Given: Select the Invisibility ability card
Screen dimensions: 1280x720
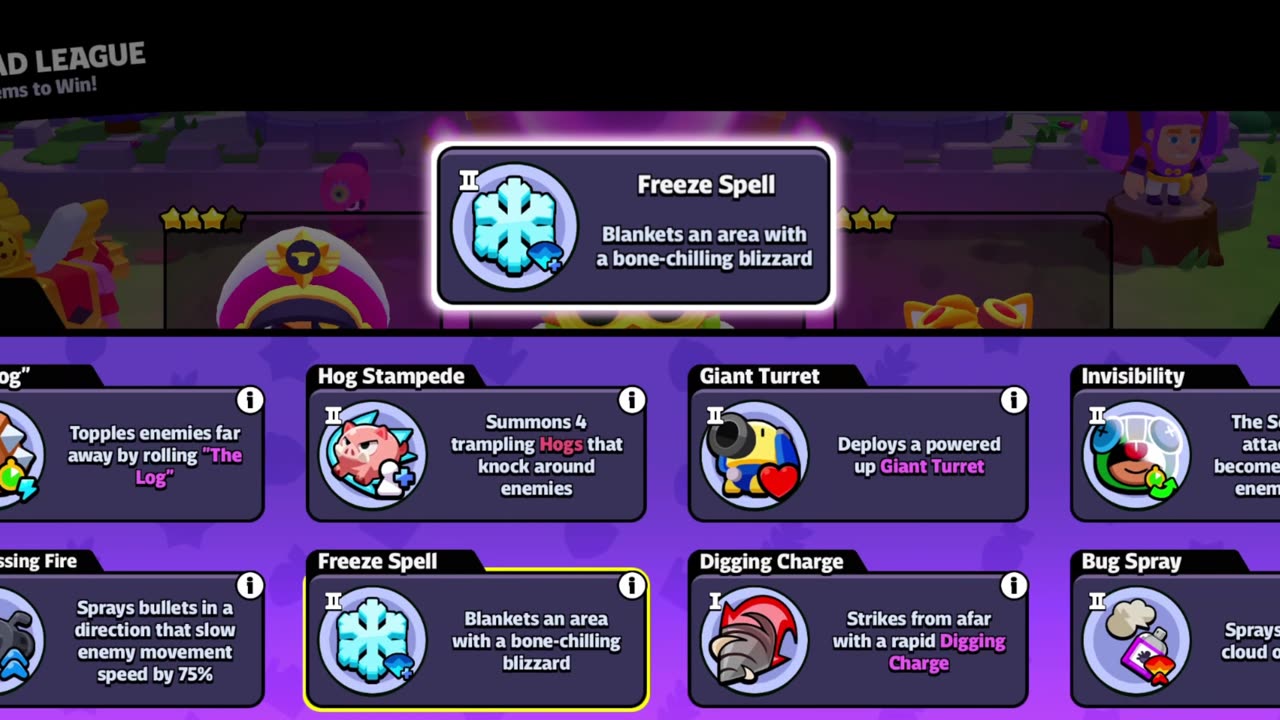Looking at the screenshot, I should [x=1175, y=443].
